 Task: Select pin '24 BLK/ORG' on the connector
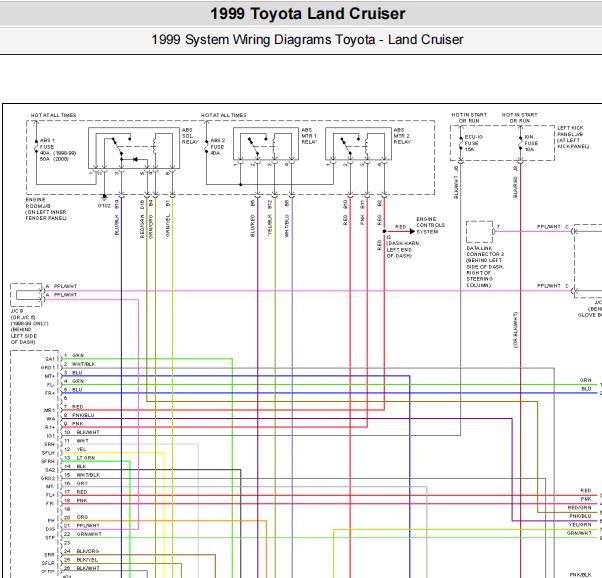[x=82, y=551]
